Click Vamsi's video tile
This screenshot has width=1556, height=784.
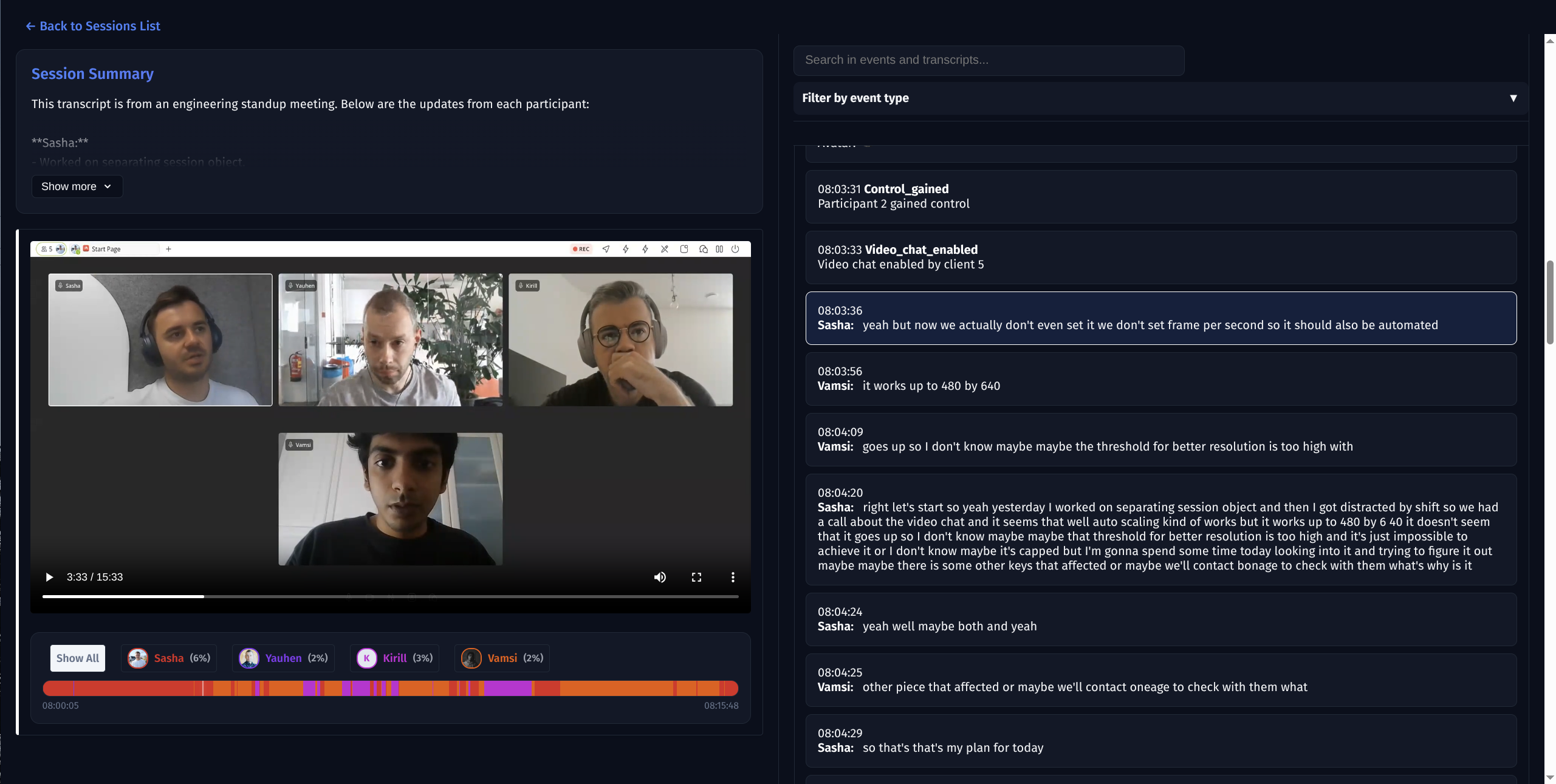tap(391, 499)
